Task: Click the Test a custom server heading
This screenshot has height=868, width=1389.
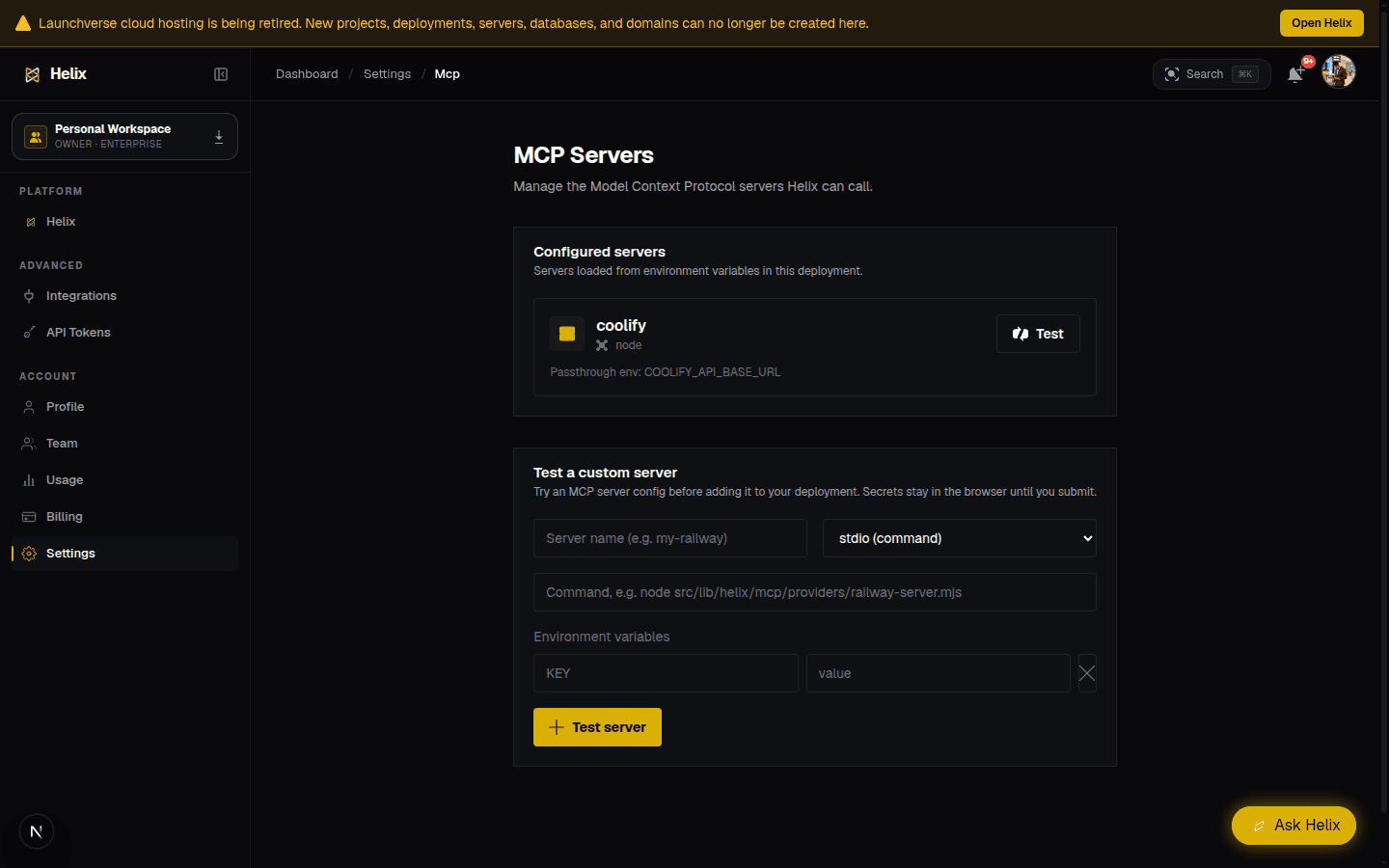Action: pos(606,473)
